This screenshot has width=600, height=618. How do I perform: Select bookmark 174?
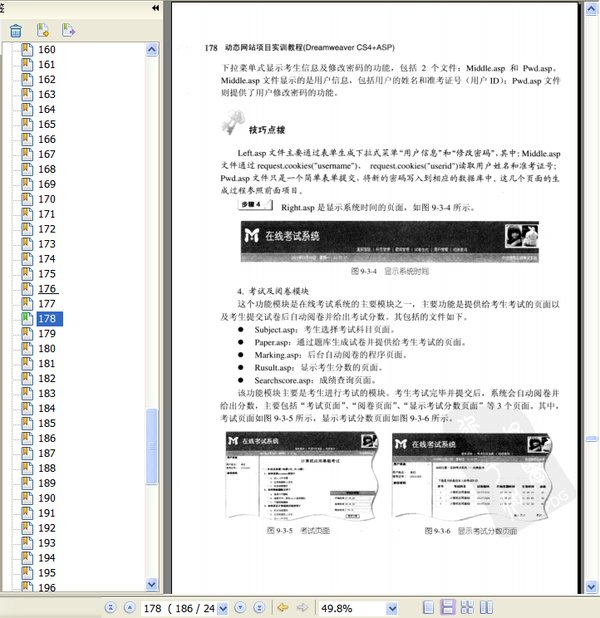coord(47,259)
